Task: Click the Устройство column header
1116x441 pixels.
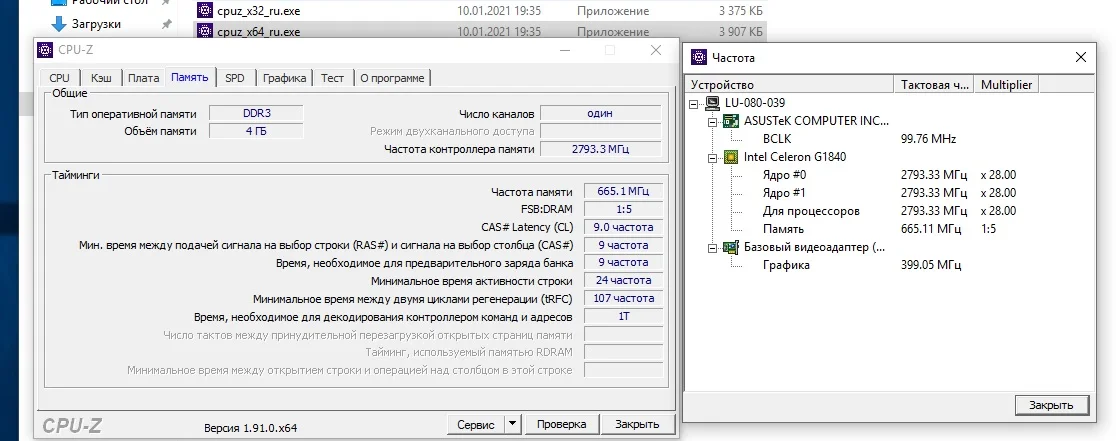Action: [789, 85]
